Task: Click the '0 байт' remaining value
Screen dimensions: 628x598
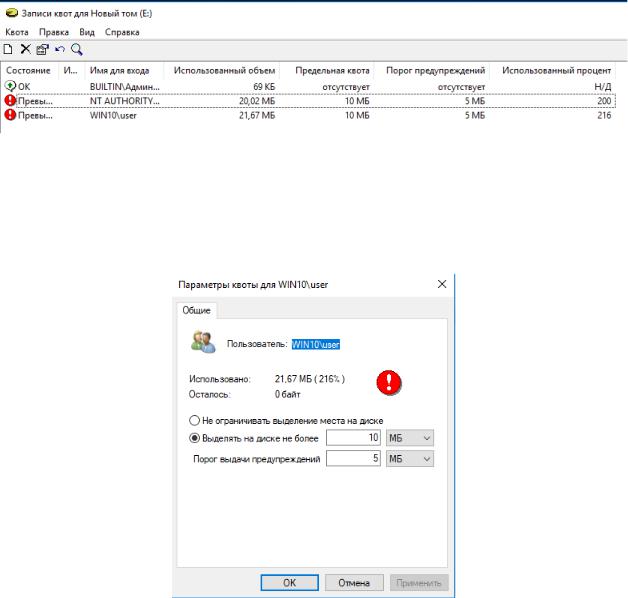Action: click(x=288, y=395)
